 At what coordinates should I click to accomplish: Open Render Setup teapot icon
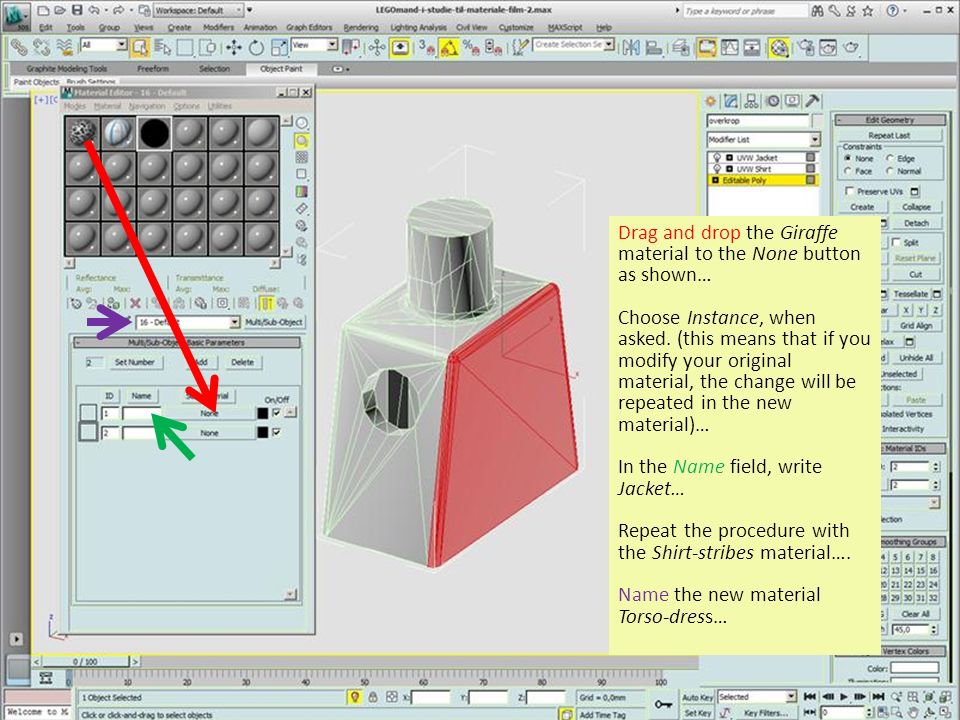click(806, 47)
